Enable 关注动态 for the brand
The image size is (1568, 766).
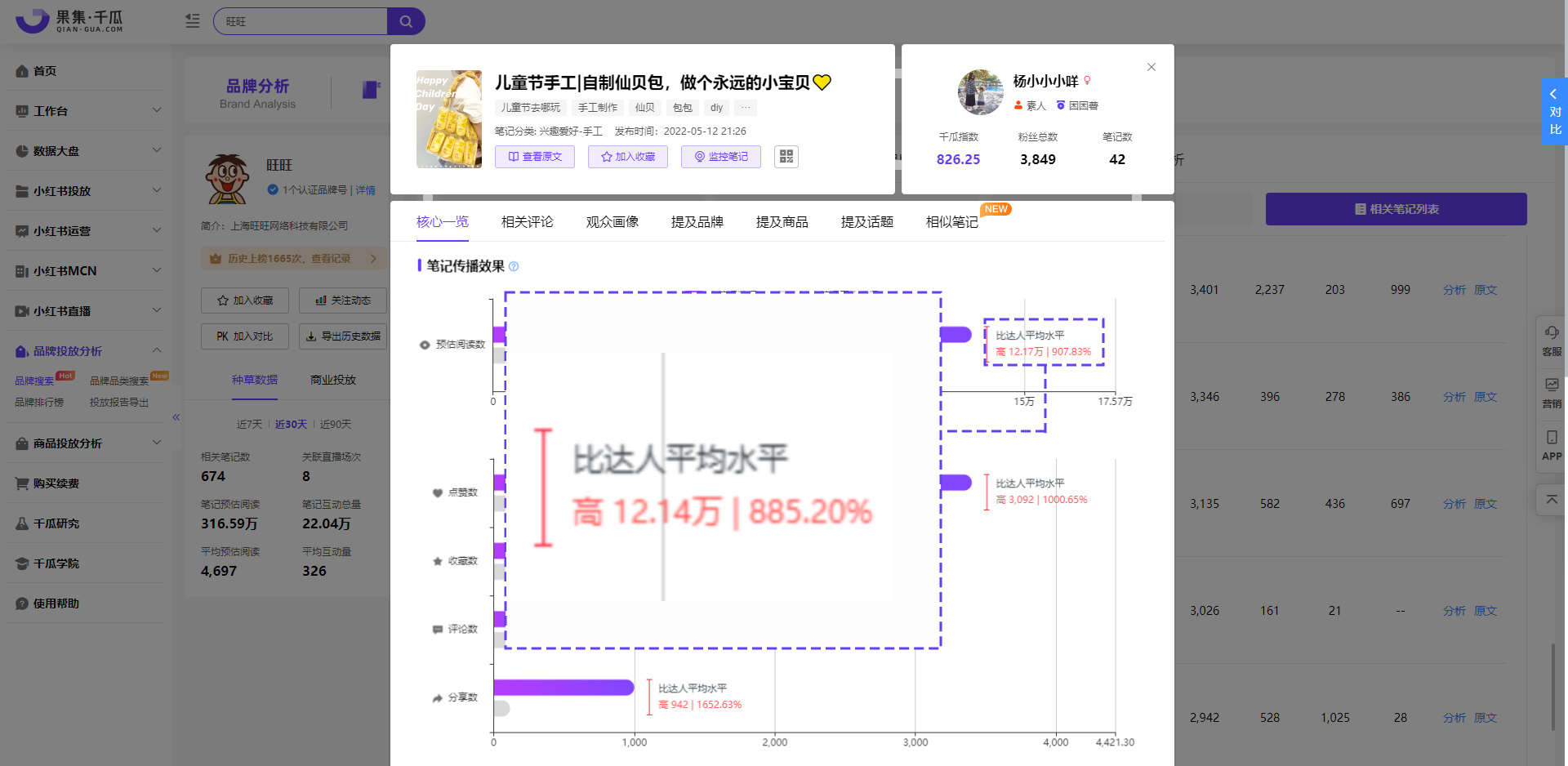(x=342, y=300)
